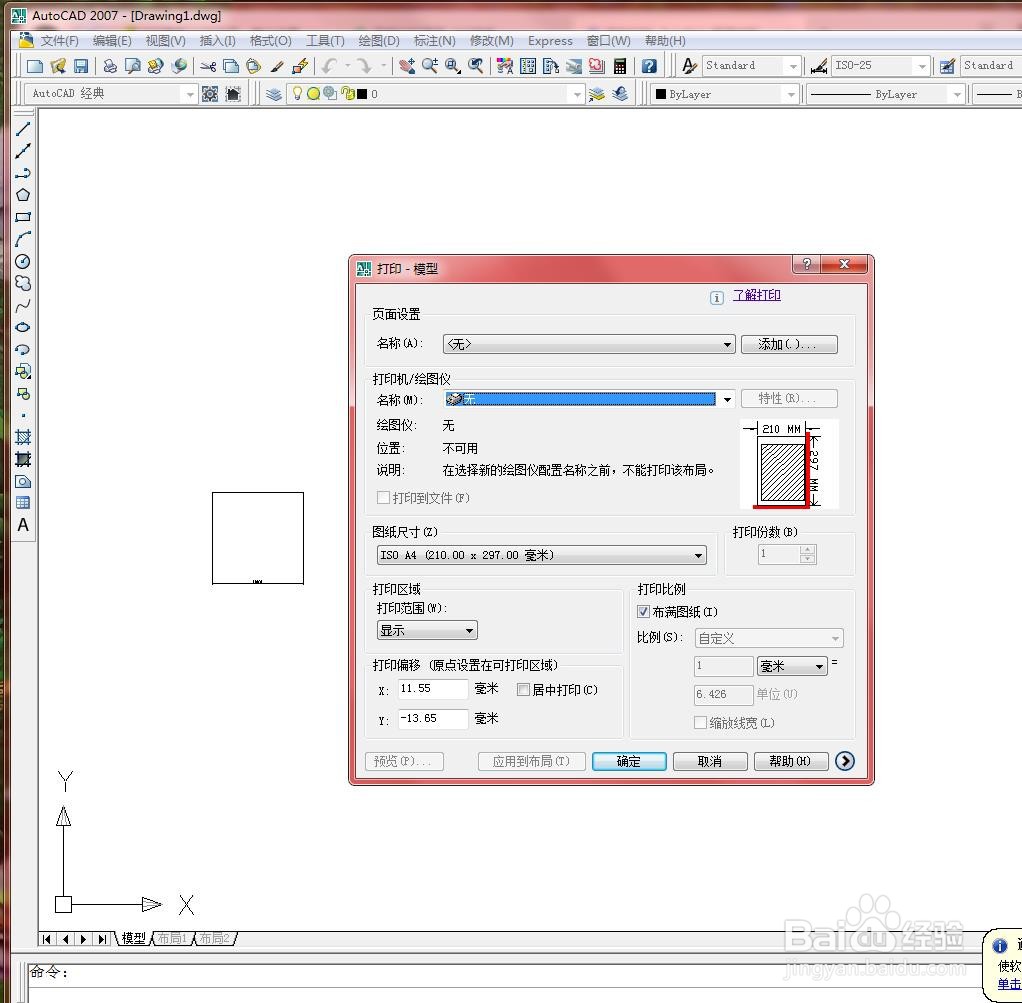Expand more plot options arrow button
The height and width of the screenshot is (1003, 1022).
[845, 761]
